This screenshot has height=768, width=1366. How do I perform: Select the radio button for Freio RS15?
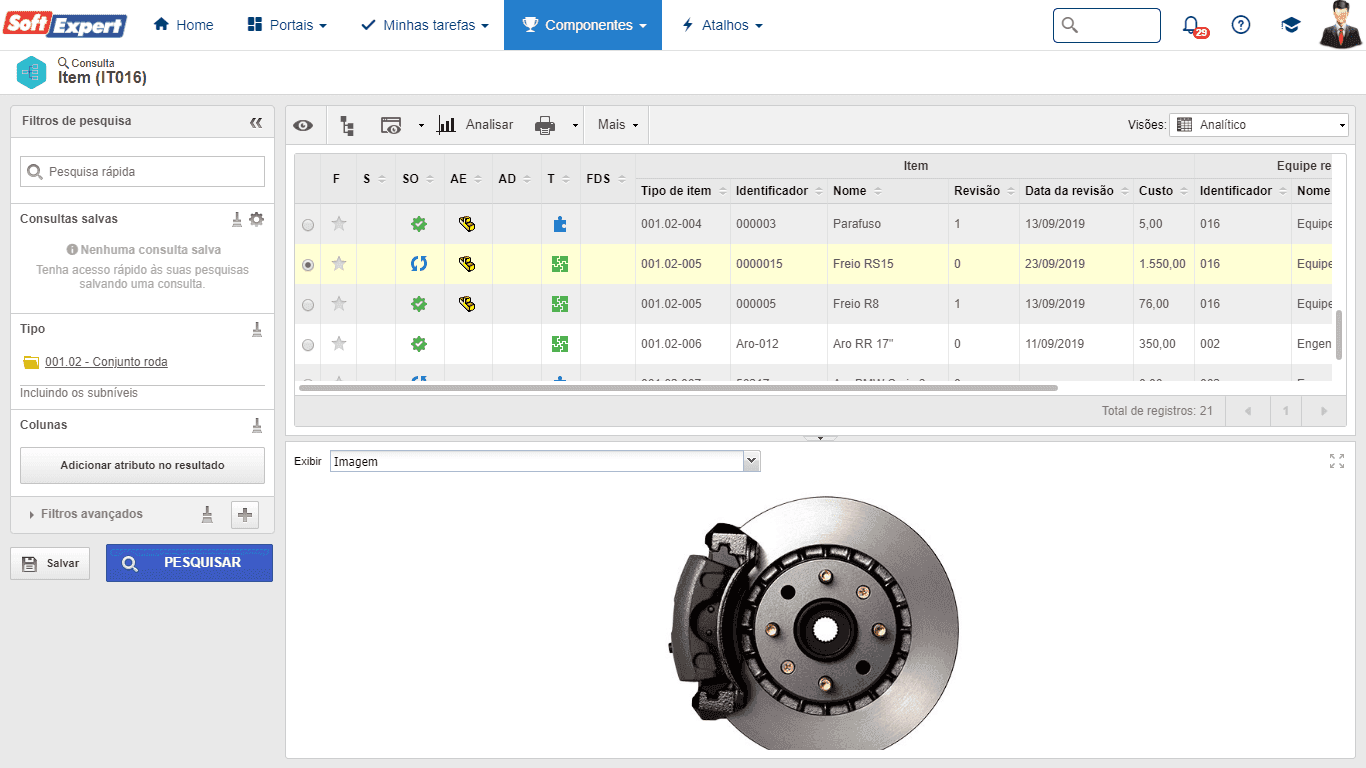308,265
